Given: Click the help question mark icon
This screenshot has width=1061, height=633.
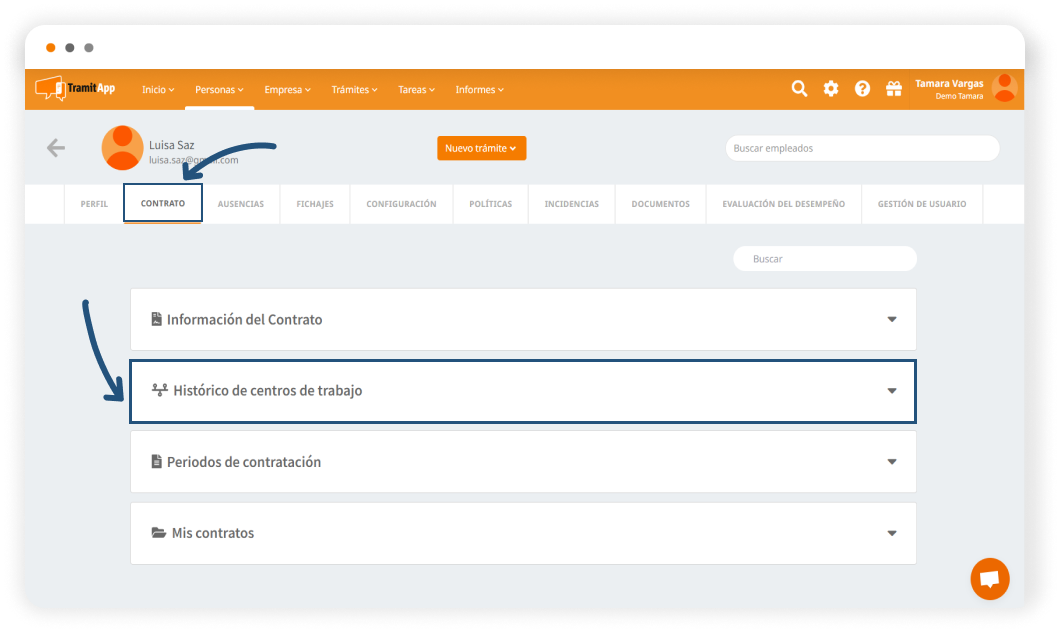Looking at the screenshot, I should tap(862, 89).
